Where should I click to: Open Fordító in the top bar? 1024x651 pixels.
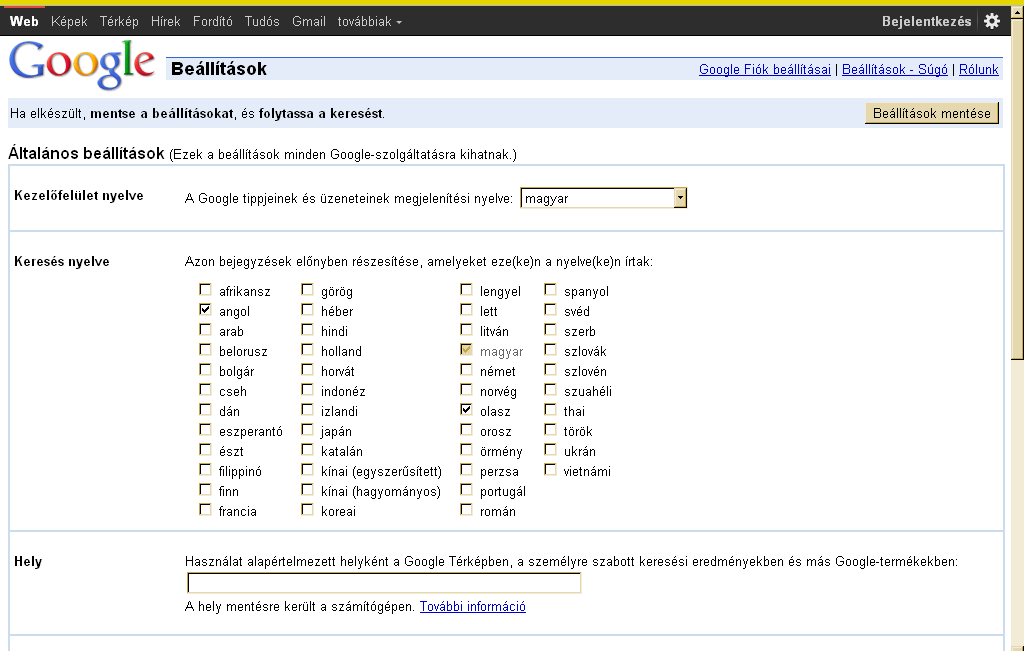(212, 22)
